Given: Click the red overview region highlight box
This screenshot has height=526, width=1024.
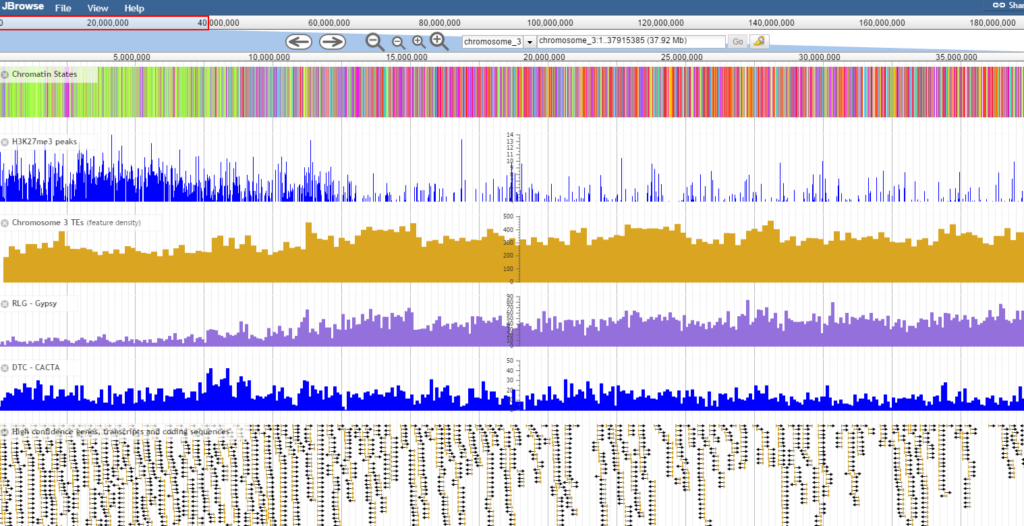Looking at the screenshot, I should (x=104, y=22).
